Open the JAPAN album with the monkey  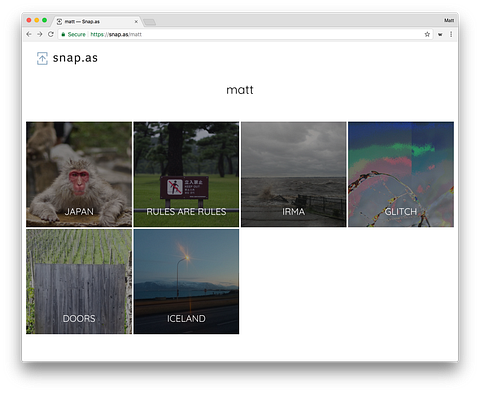coord(79,174)
